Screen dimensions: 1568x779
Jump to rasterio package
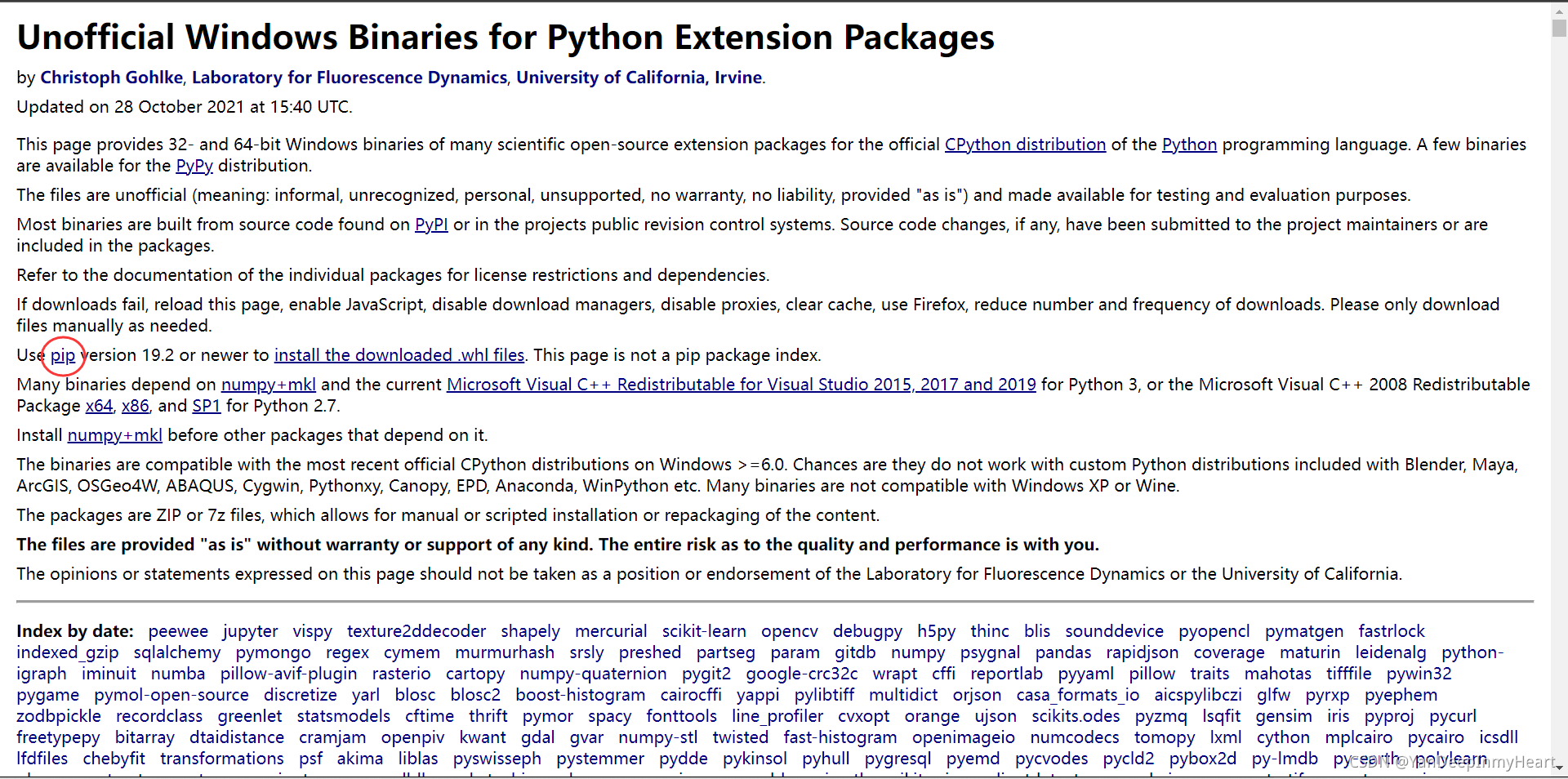[401, 674]
